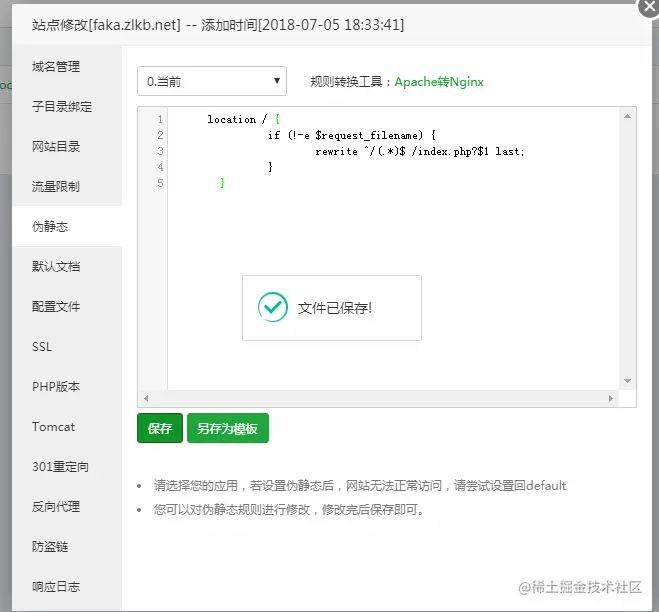
Task: Click the horizontal scrollbar right arrow
Action: point(611,398)
